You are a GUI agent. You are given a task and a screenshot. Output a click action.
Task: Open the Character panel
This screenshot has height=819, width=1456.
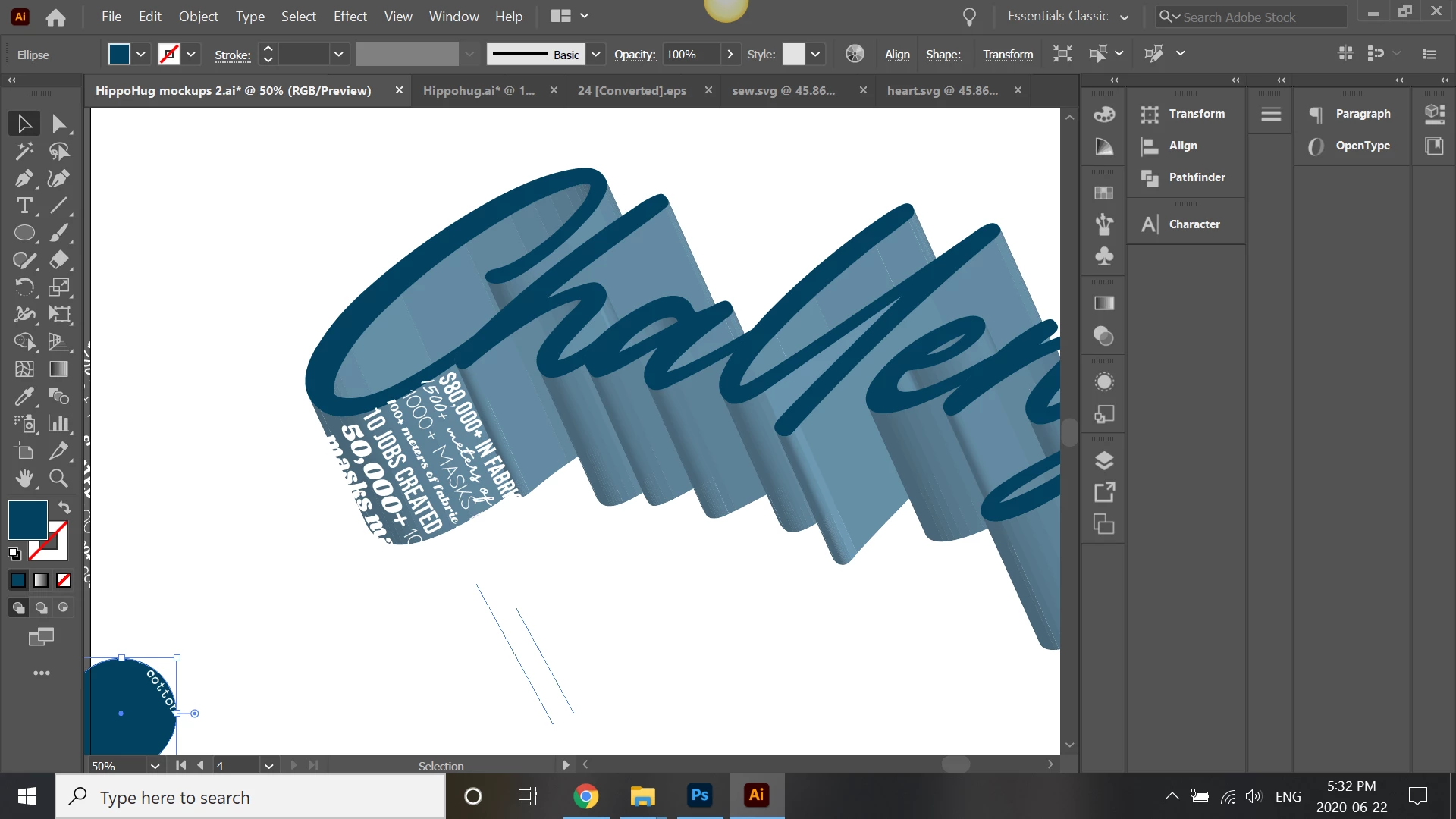tap(1194, 224)
